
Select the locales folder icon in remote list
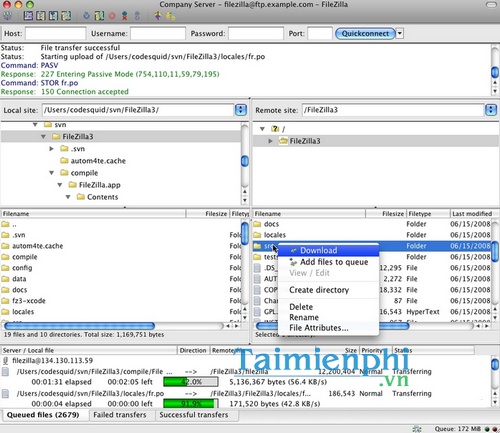pos(257,235)
